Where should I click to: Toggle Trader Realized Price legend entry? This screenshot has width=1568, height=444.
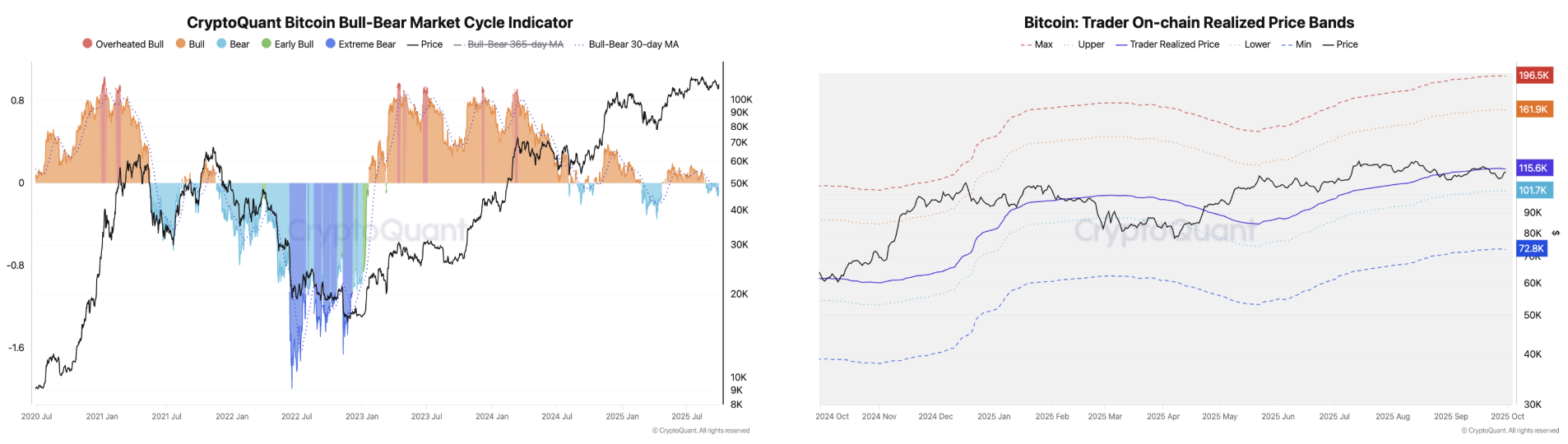tap(1167, 44)
